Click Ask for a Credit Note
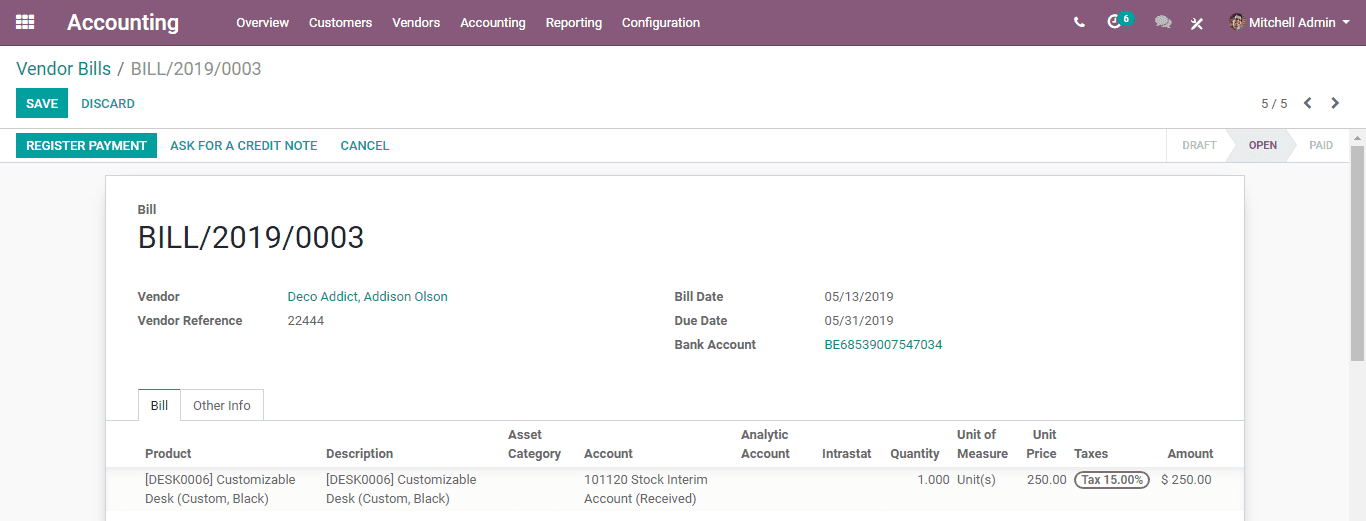This screenshot has width=1366, height=521. 244,145
